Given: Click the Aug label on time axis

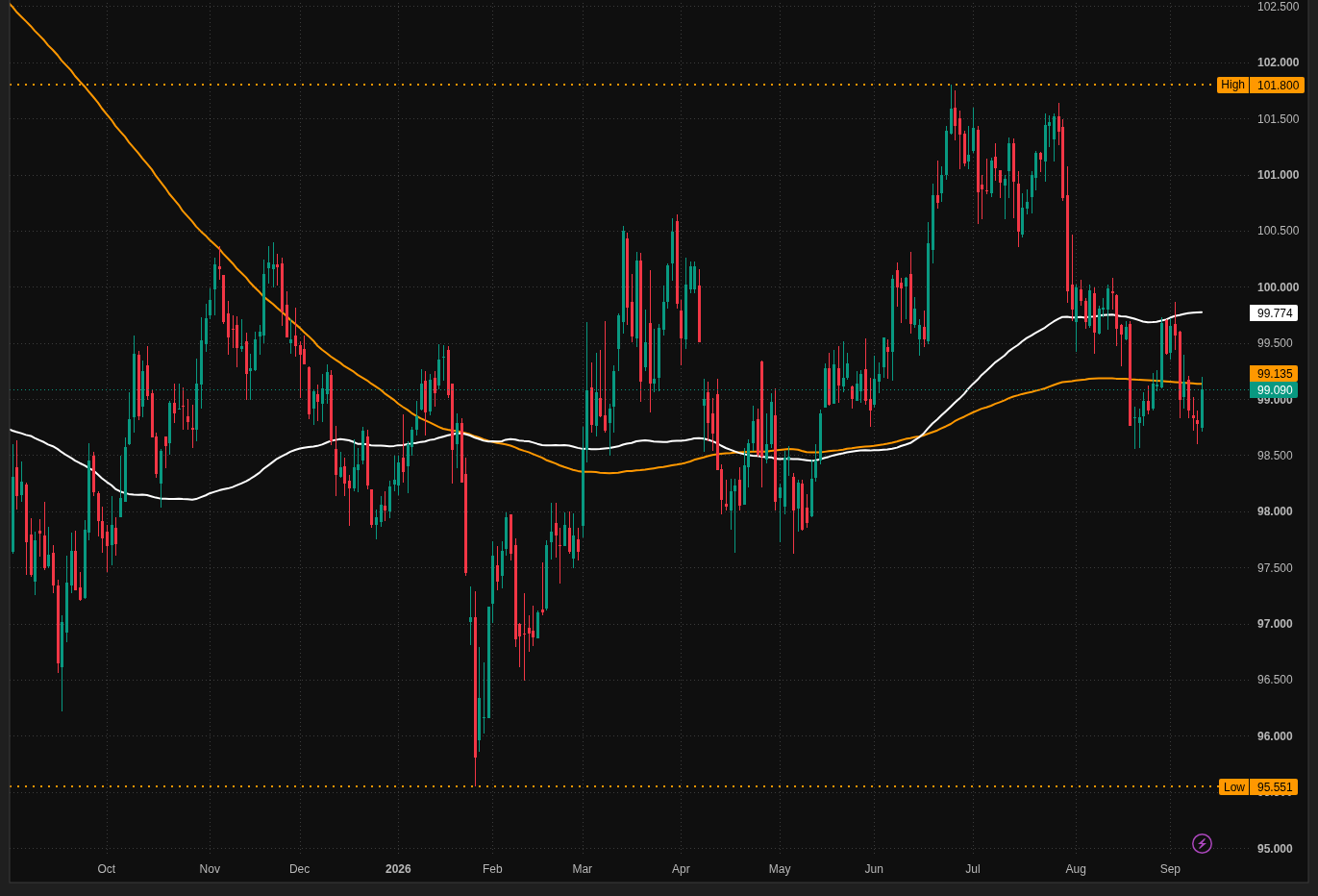Looking at the screenshot, I should click(x=1076, y=869).
